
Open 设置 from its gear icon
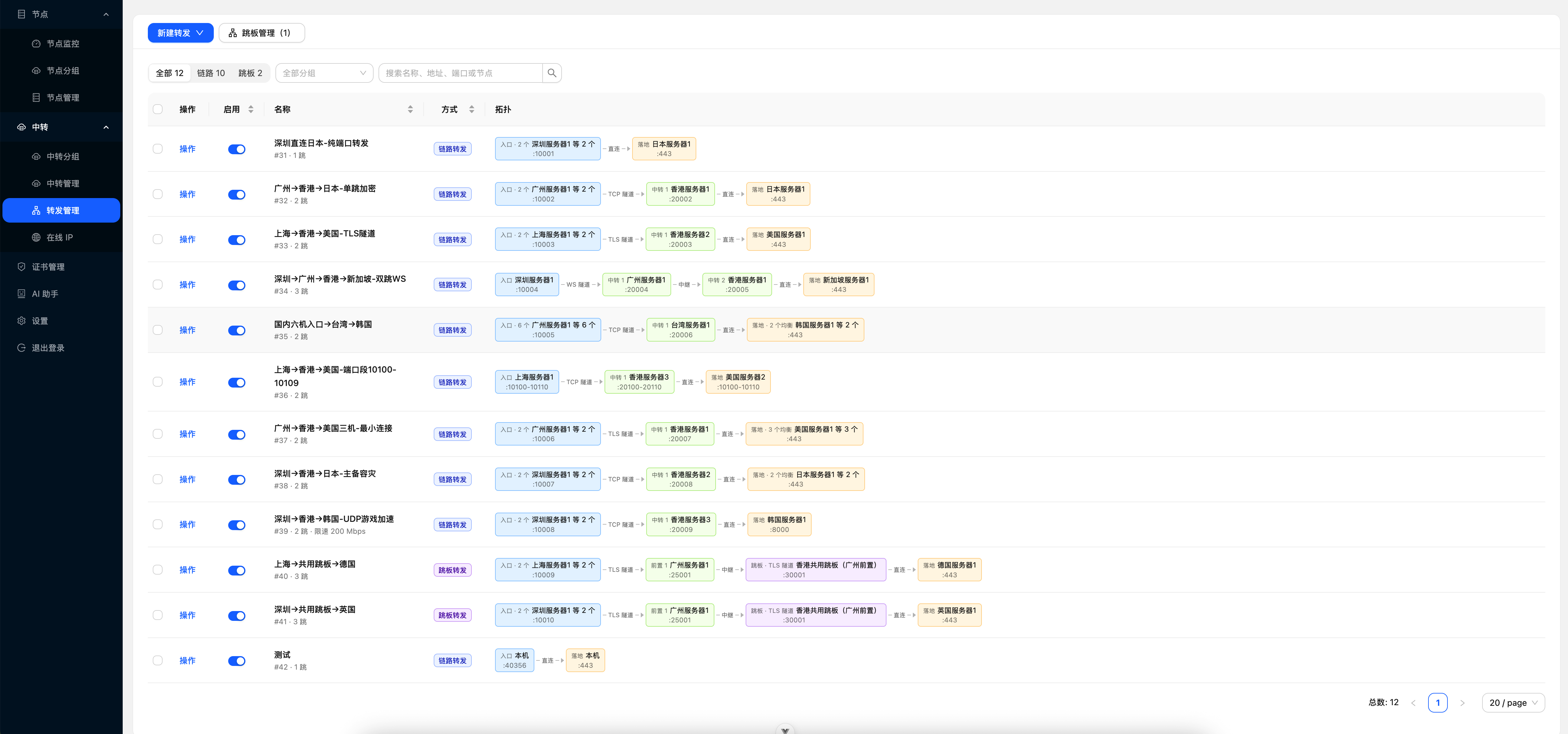tap(21, 321)
